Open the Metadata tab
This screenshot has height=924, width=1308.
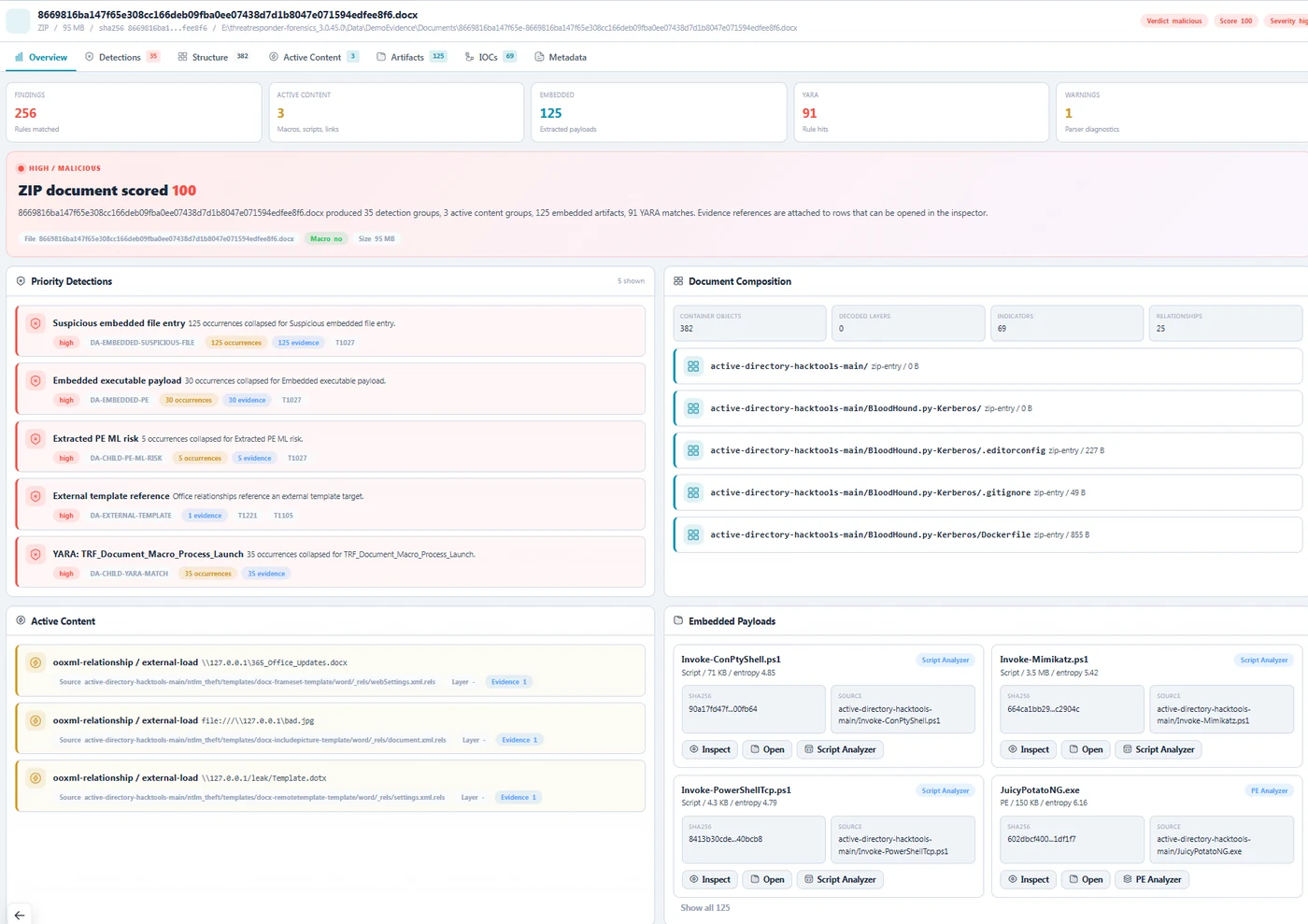click(561, 57)
